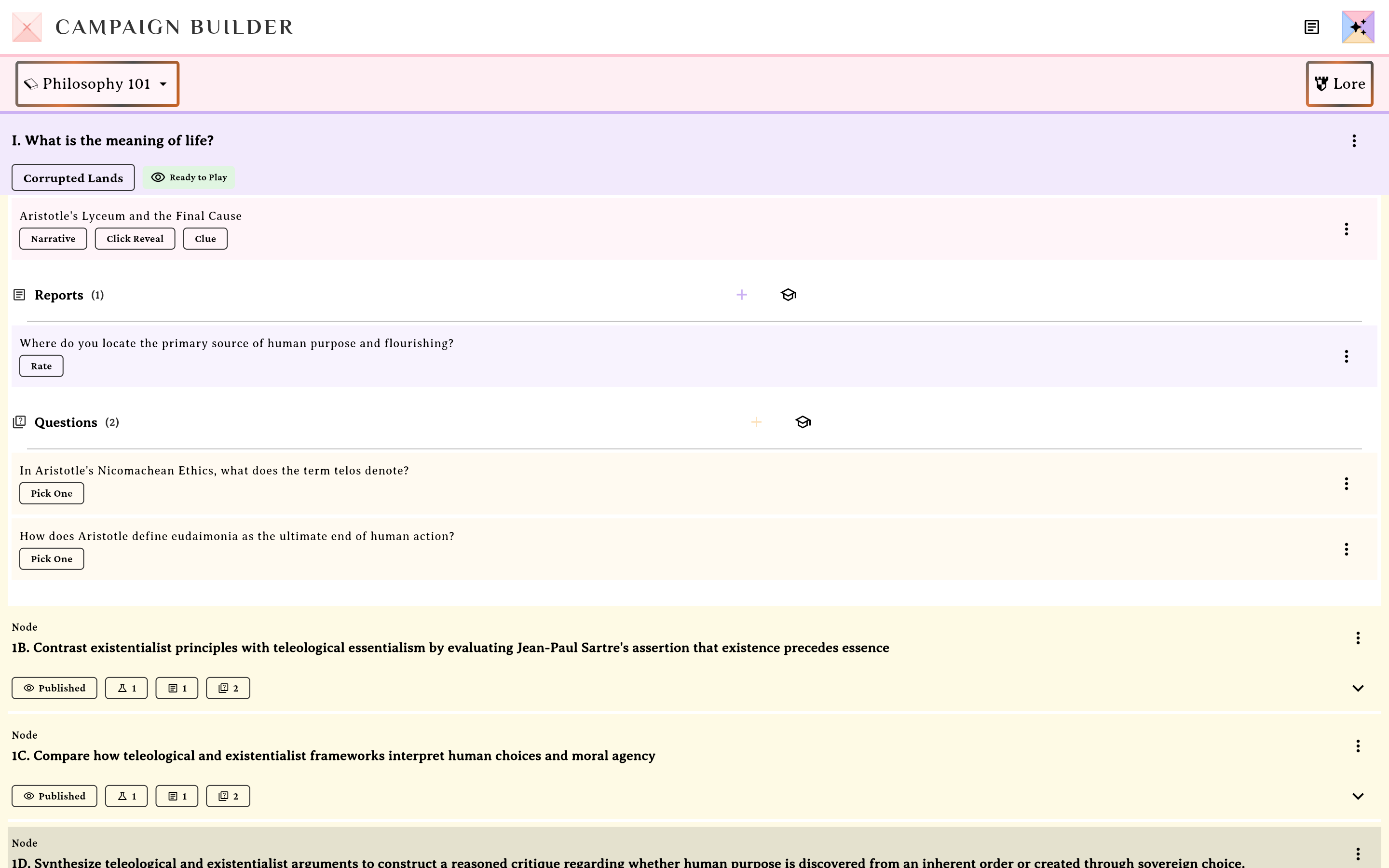Select Pick One tag under eudaimonia question
1389x868 pixels.
[52, 559]
